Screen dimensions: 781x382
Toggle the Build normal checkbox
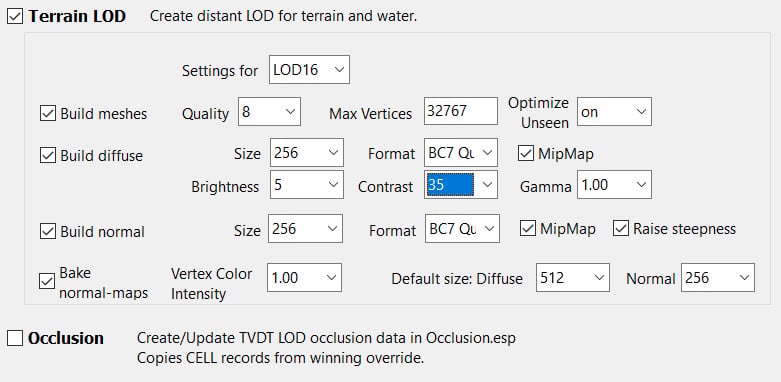47,232
